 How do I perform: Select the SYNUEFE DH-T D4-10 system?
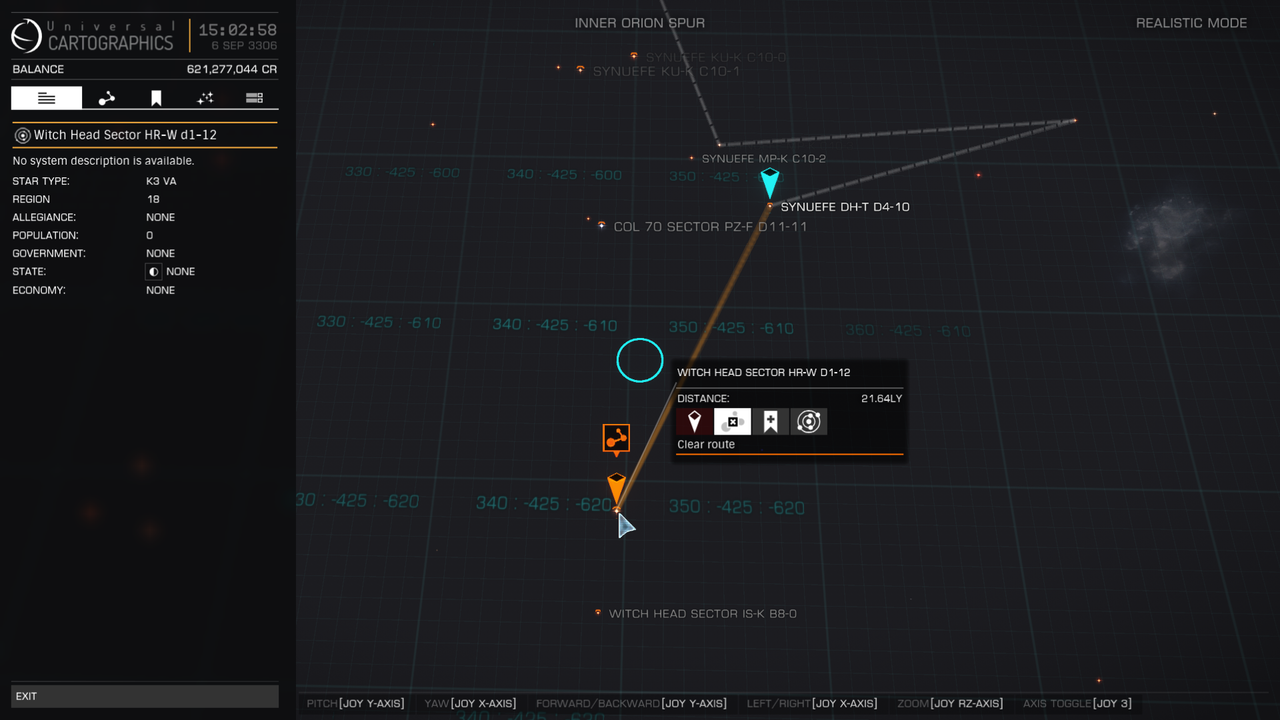(x=845, y=207)
